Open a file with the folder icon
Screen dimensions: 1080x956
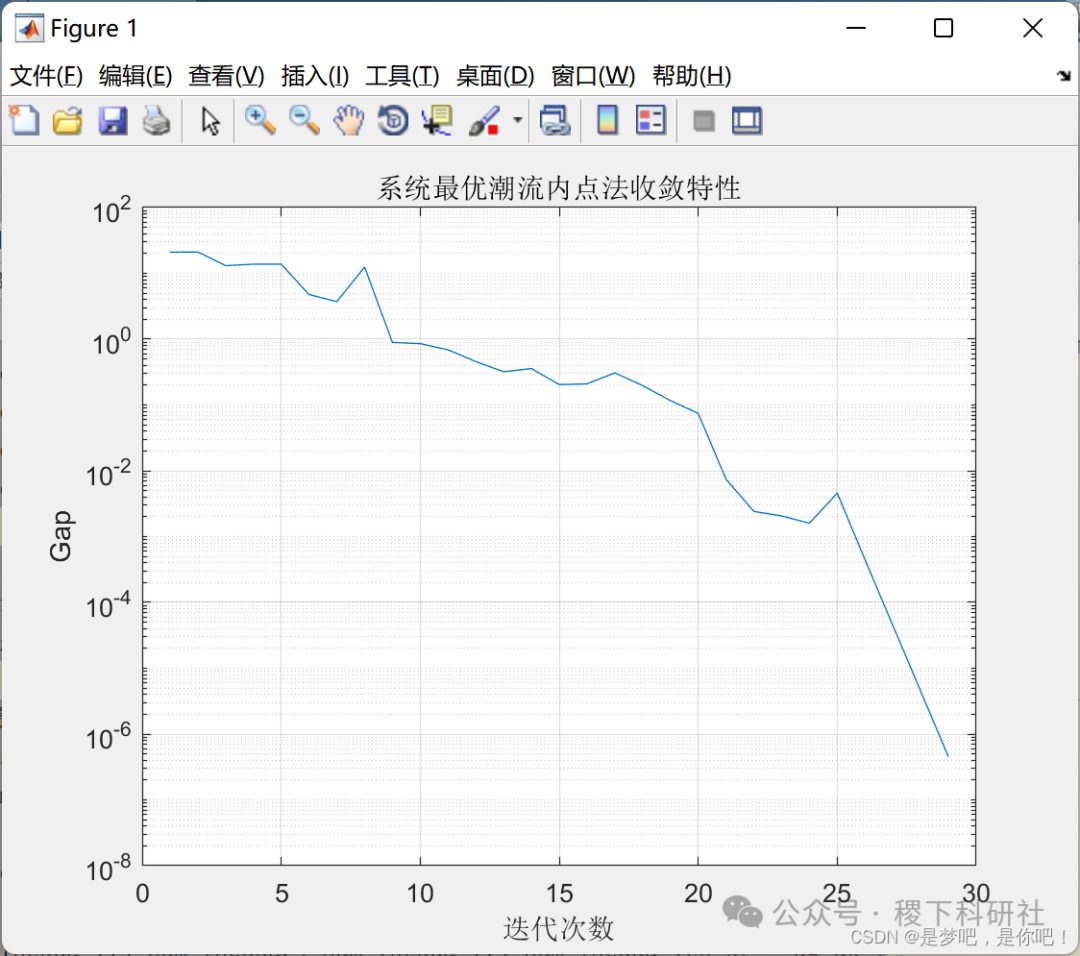click(68, 121)
